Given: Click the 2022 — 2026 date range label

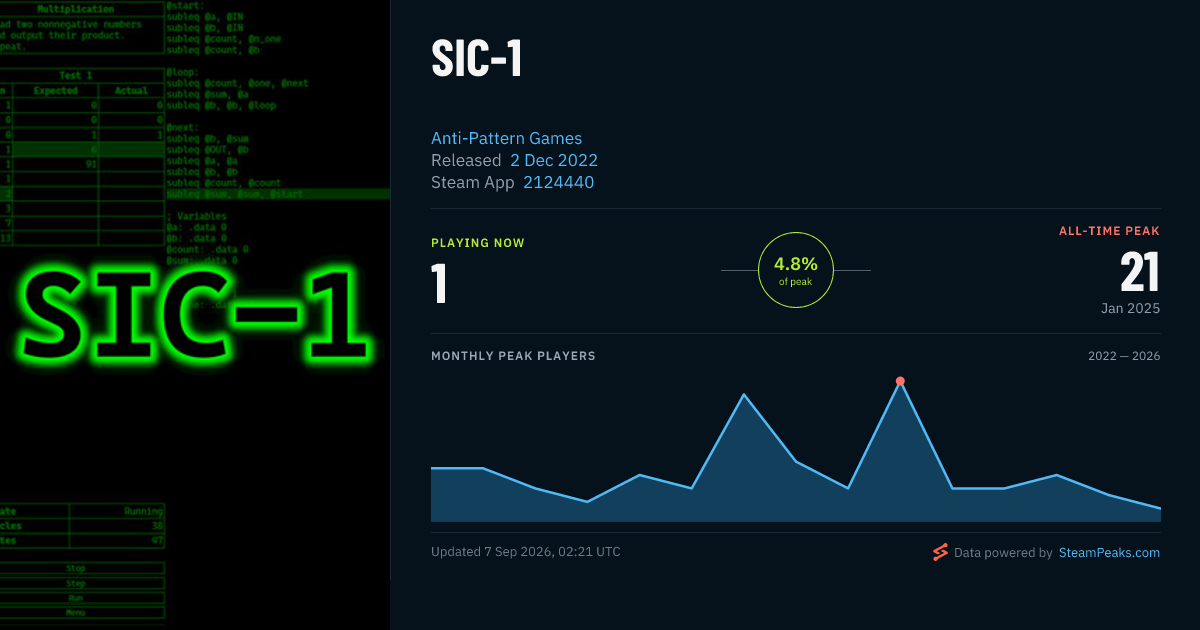Looking at the screenshot, I should tap(1124, 356).
